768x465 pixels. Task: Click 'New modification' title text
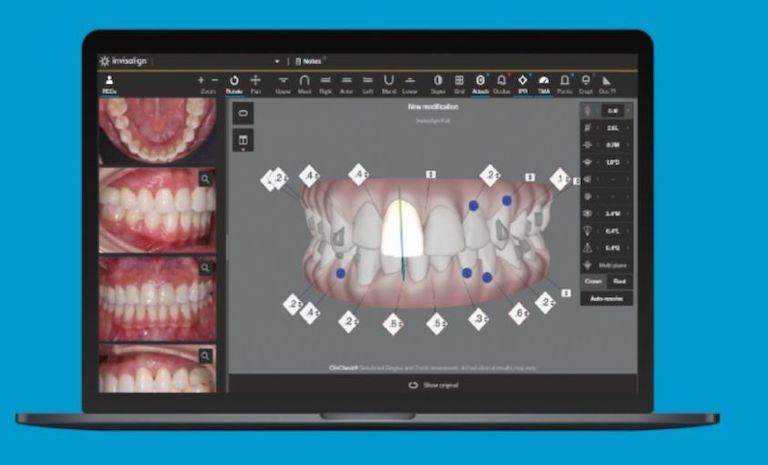(x=433, y=106)
